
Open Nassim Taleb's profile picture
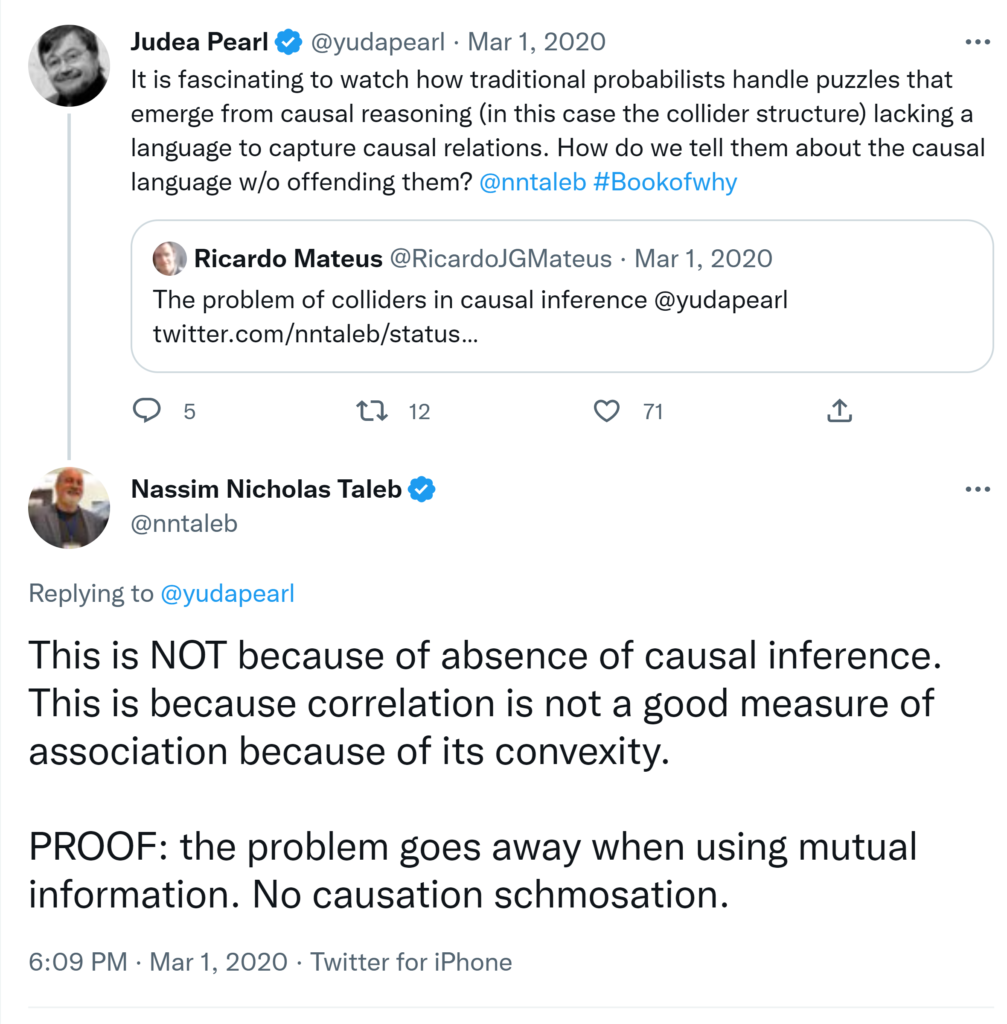click(69, 506)
